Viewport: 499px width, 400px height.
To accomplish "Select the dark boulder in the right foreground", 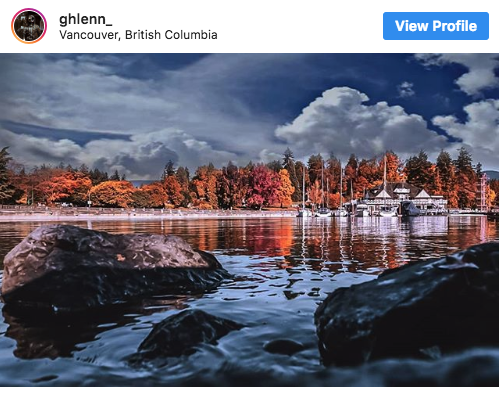I will click(408, 307).
